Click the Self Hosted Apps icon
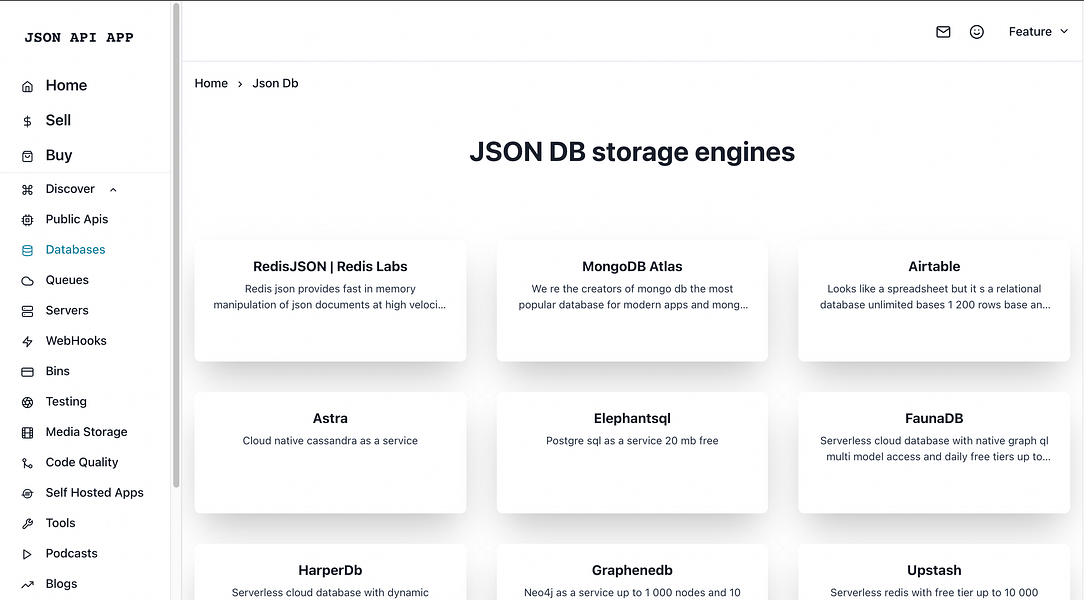The width and height of the screenshot is (1084, 600). 28,494
